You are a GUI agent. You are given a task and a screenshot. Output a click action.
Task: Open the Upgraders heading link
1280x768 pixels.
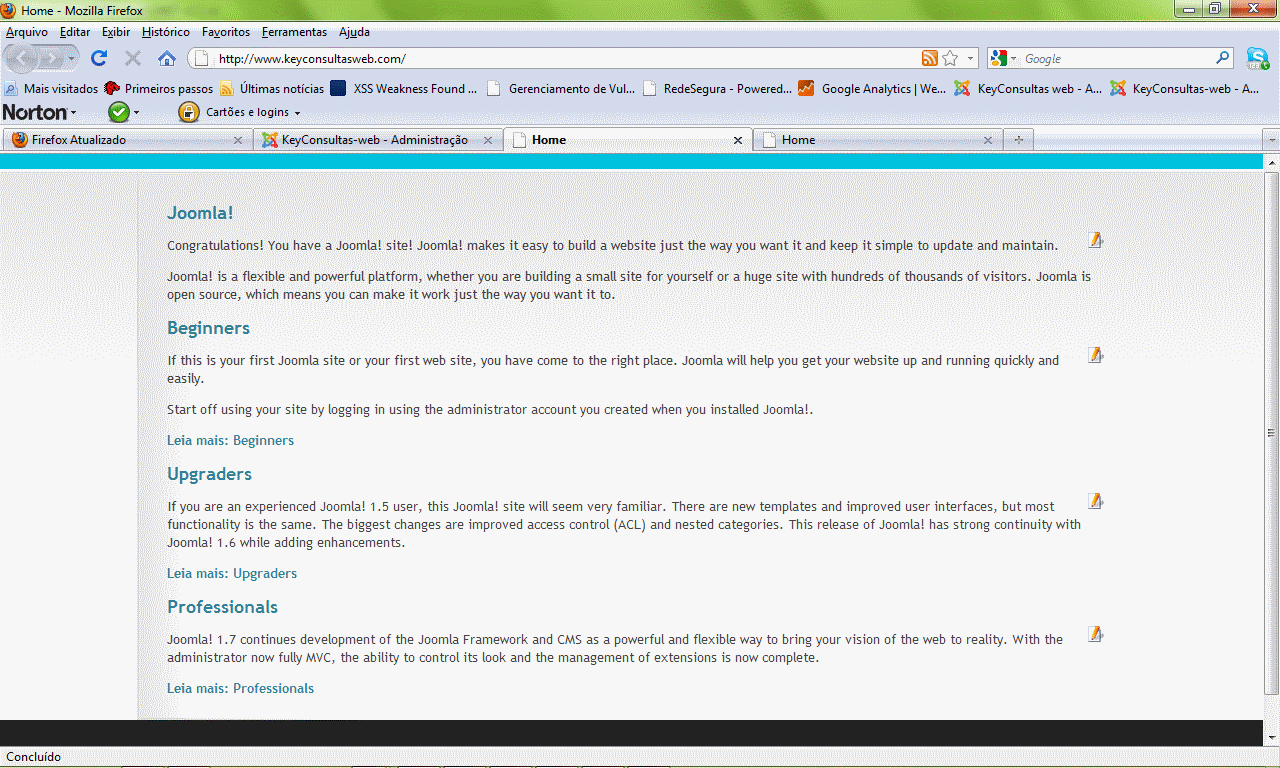click(209, 474)
